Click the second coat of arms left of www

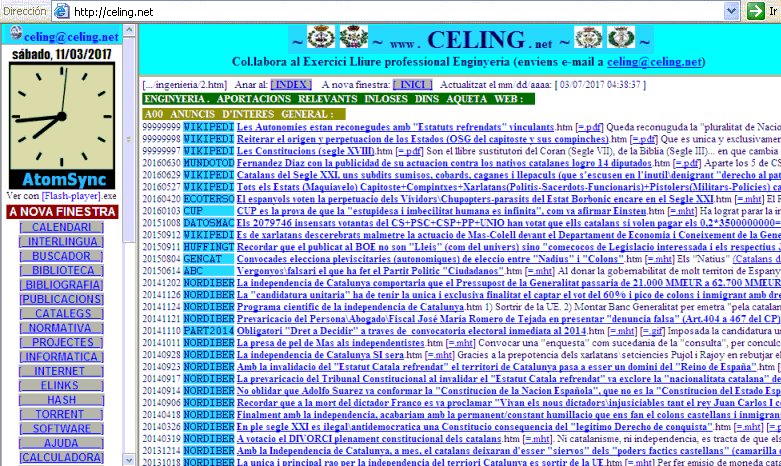click(x=354, y=37)
